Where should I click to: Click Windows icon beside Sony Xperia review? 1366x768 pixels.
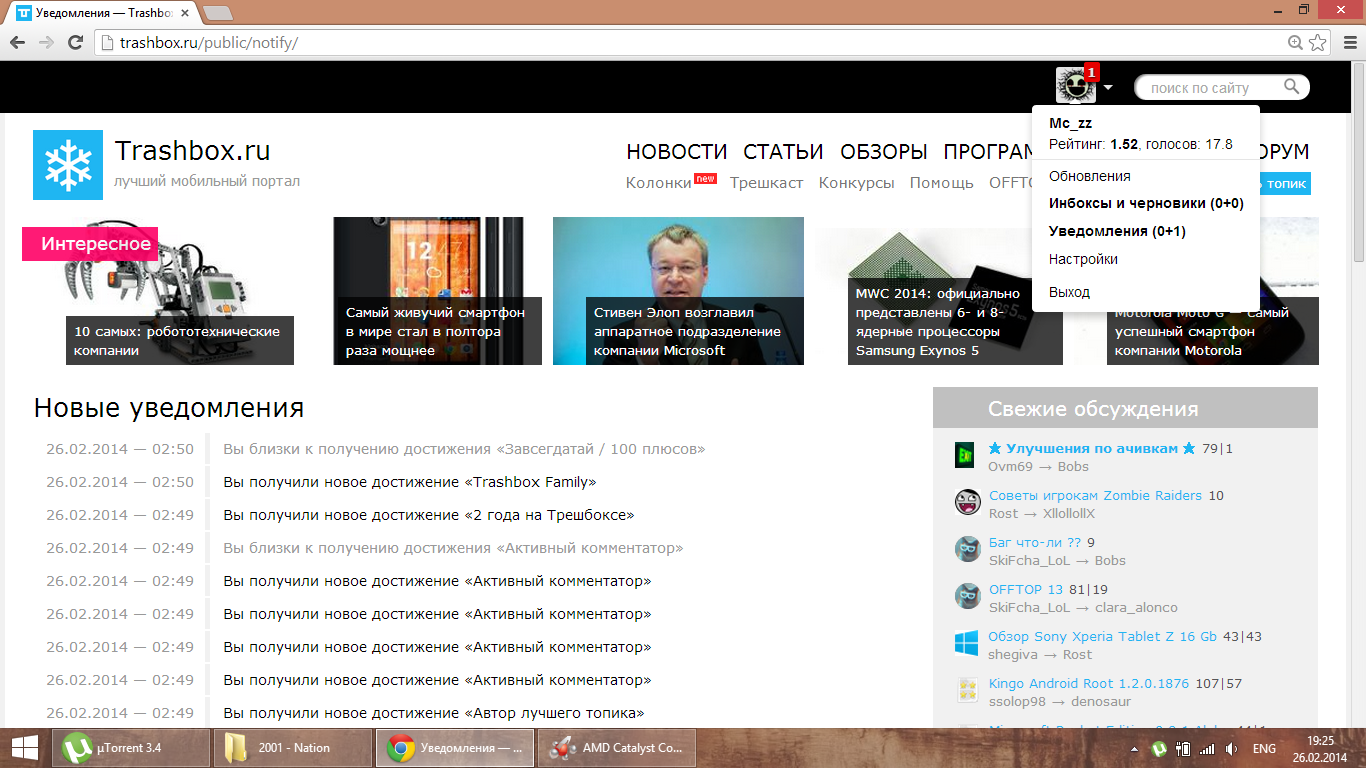[x=966, y=643]
